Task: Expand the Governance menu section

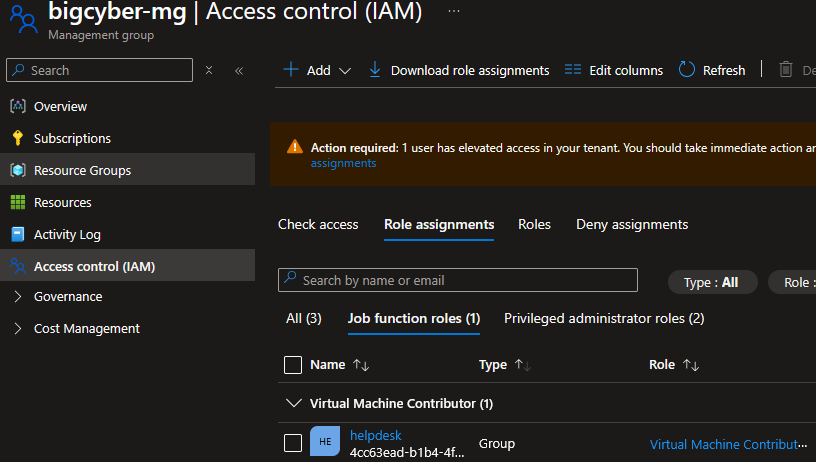Action: 17,296
